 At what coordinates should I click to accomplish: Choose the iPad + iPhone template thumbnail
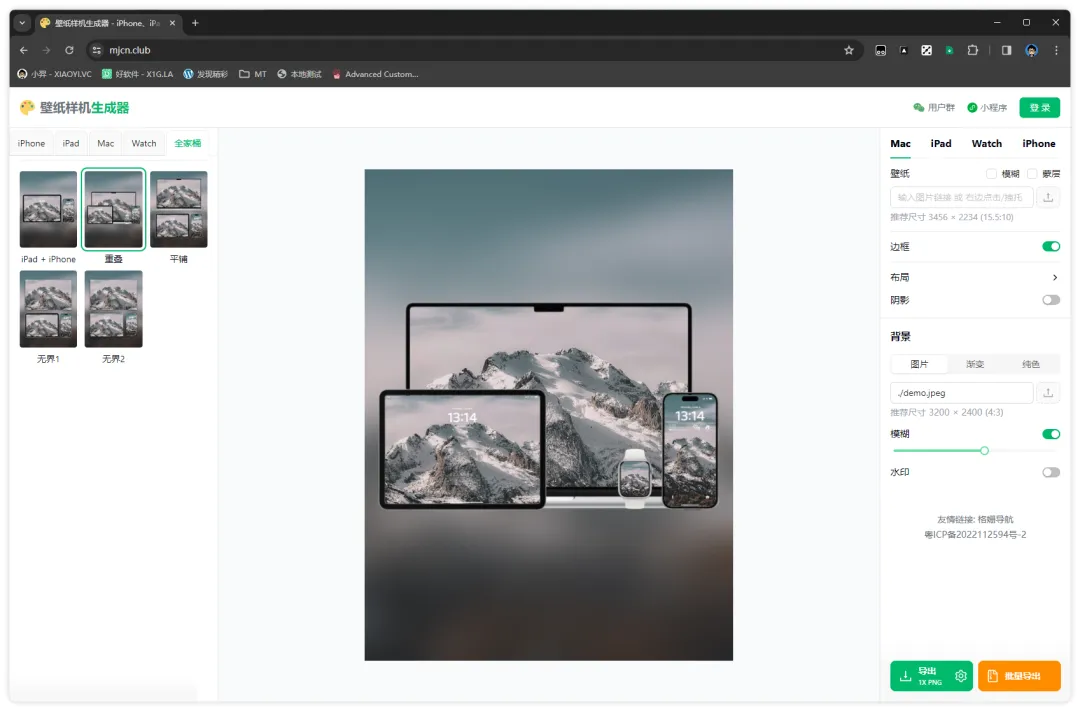(48, 209)
